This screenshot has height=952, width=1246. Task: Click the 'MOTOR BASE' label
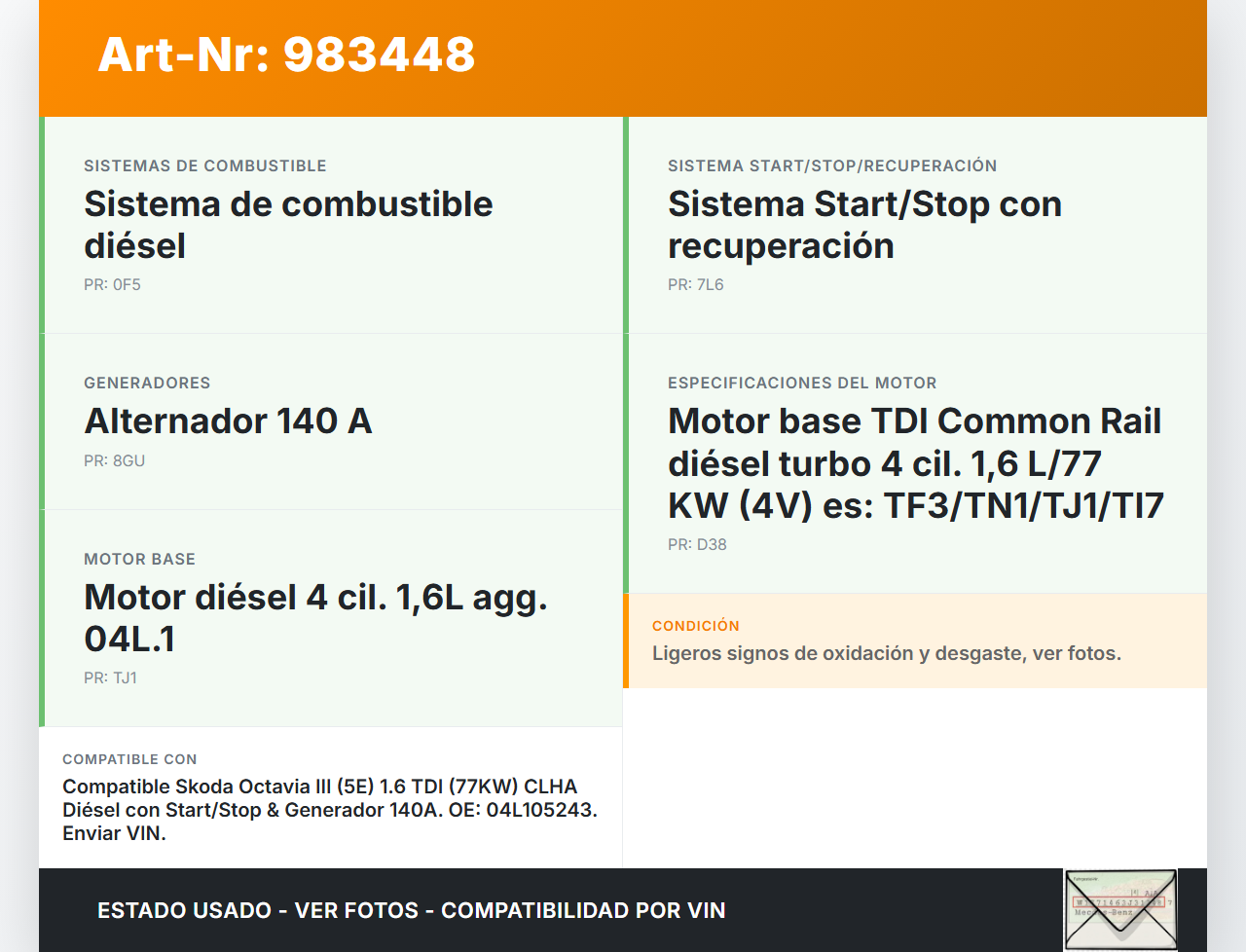139,559
